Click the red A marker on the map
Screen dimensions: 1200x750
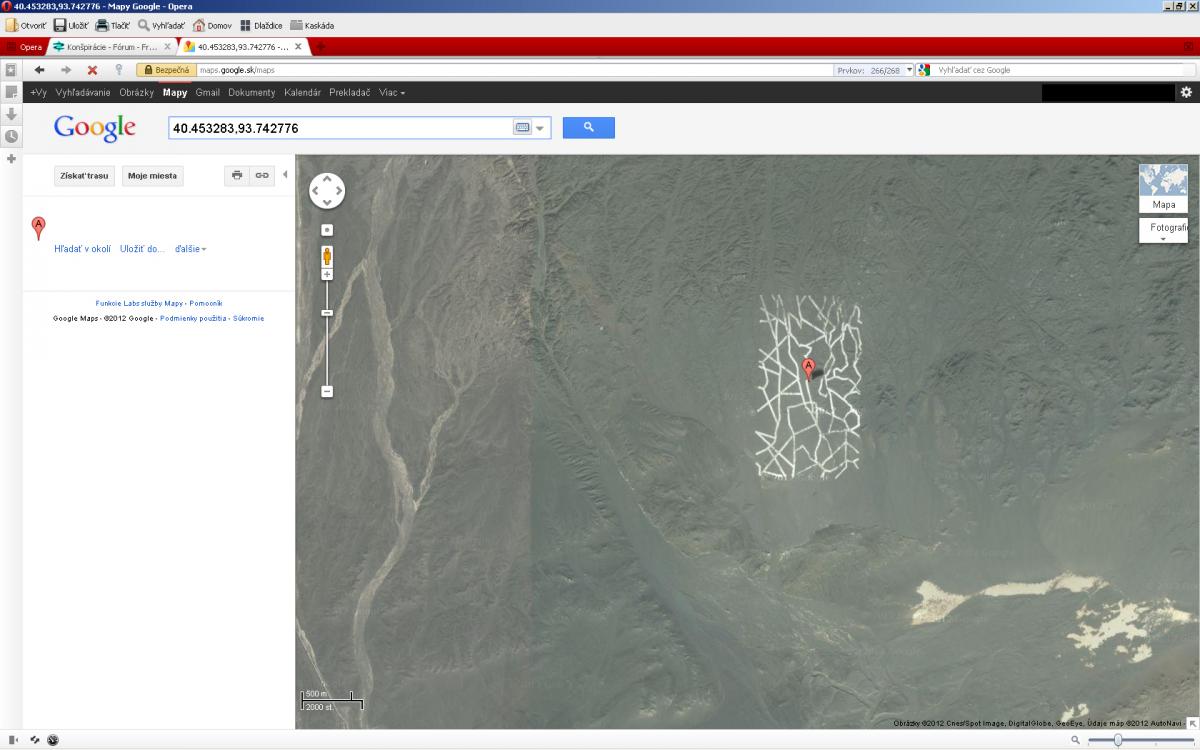pyautogui.click(x=809, y=368)
